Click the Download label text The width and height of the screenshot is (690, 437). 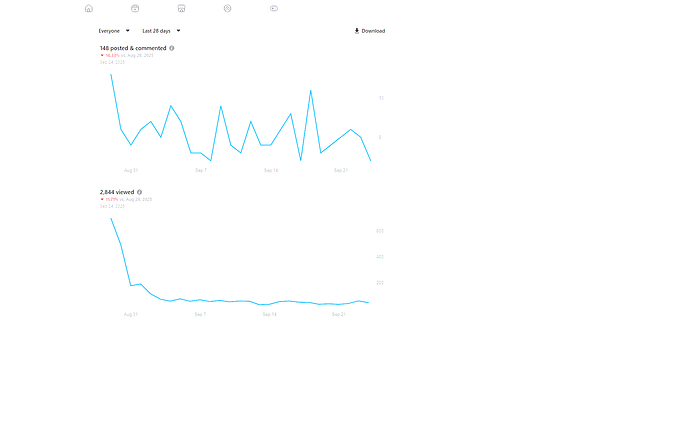(373, 31)
